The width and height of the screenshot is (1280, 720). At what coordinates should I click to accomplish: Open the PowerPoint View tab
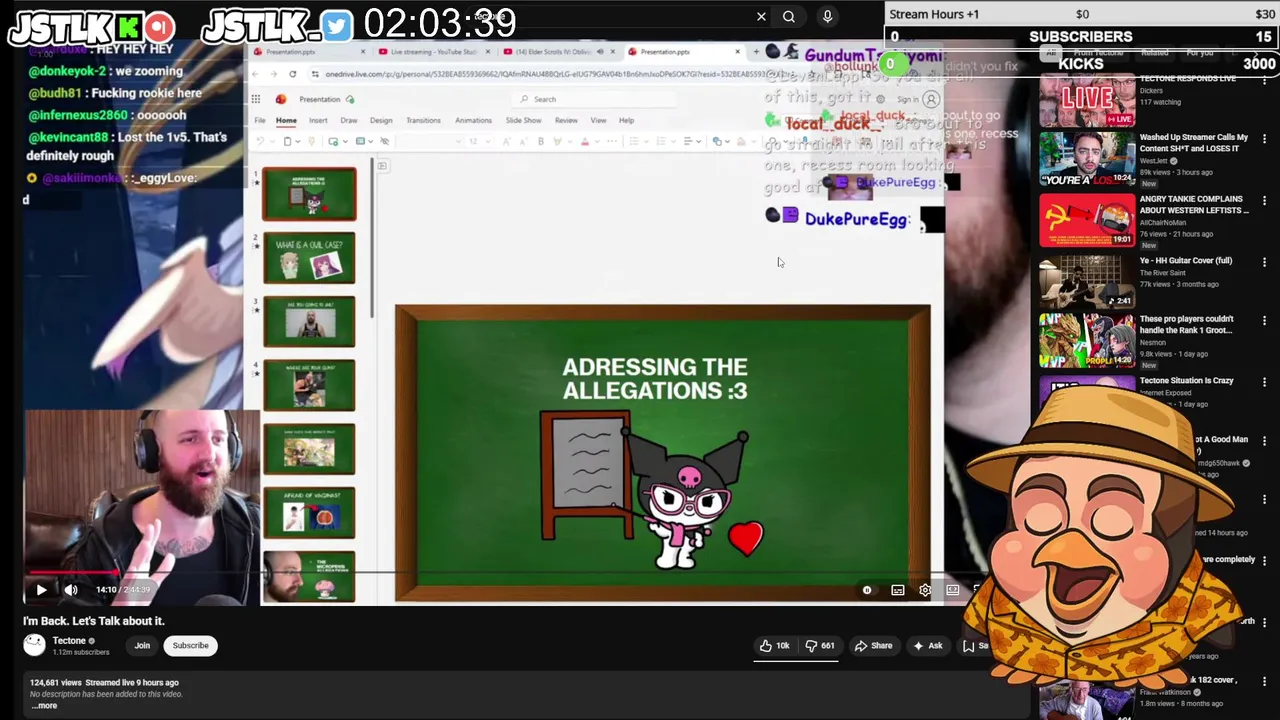click(598, 120)
